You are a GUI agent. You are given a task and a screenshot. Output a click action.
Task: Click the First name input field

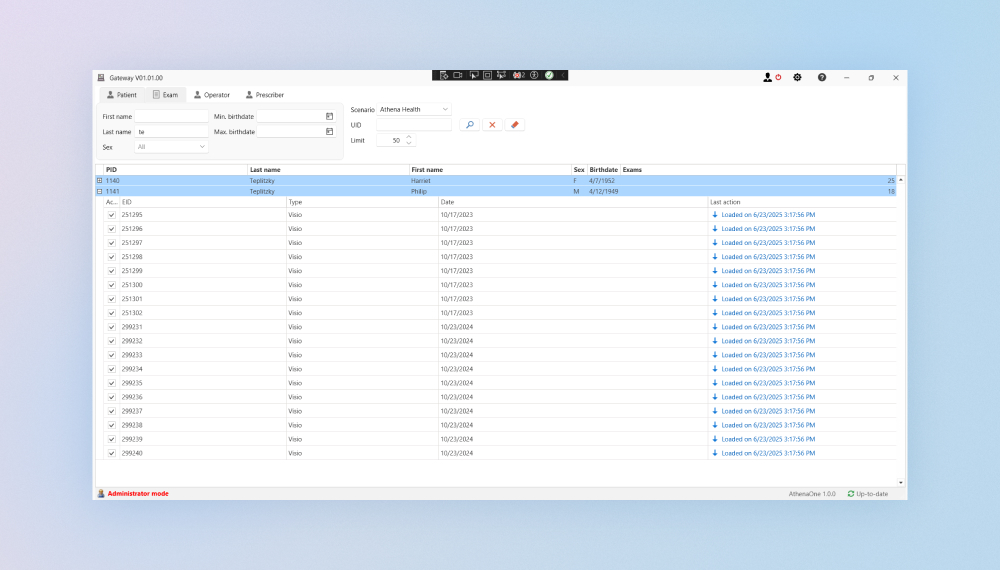coord(171,116)
